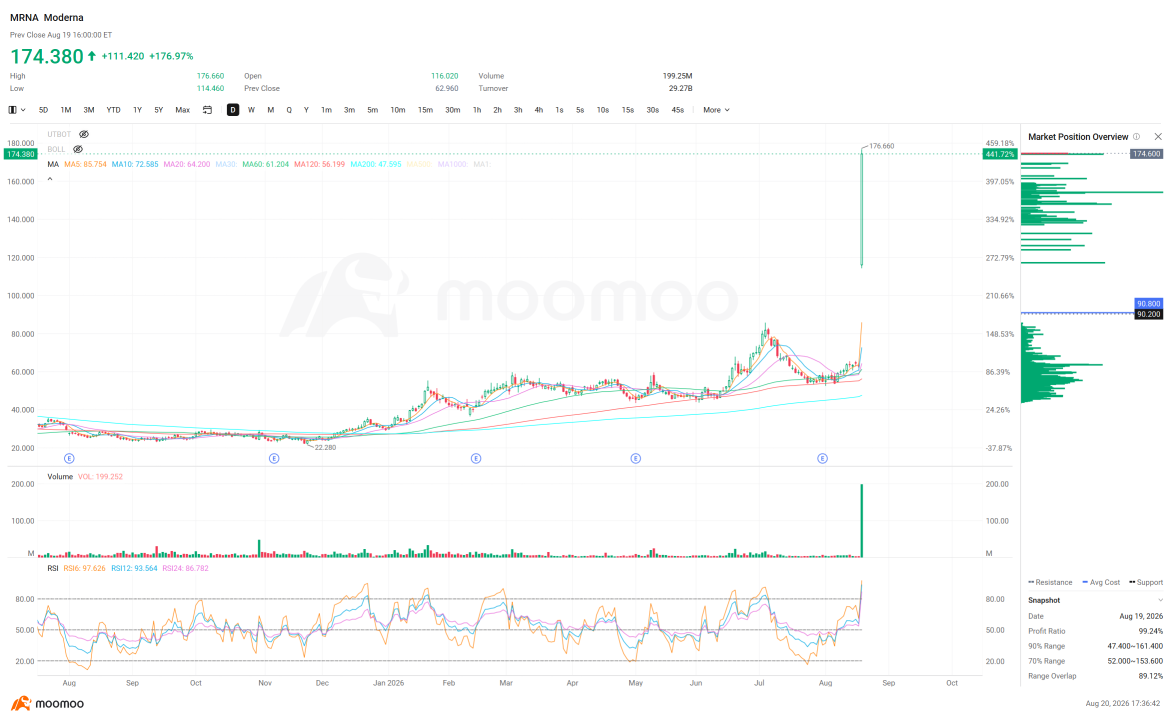Switch to the quarterly Q interval

coord(289,110)
